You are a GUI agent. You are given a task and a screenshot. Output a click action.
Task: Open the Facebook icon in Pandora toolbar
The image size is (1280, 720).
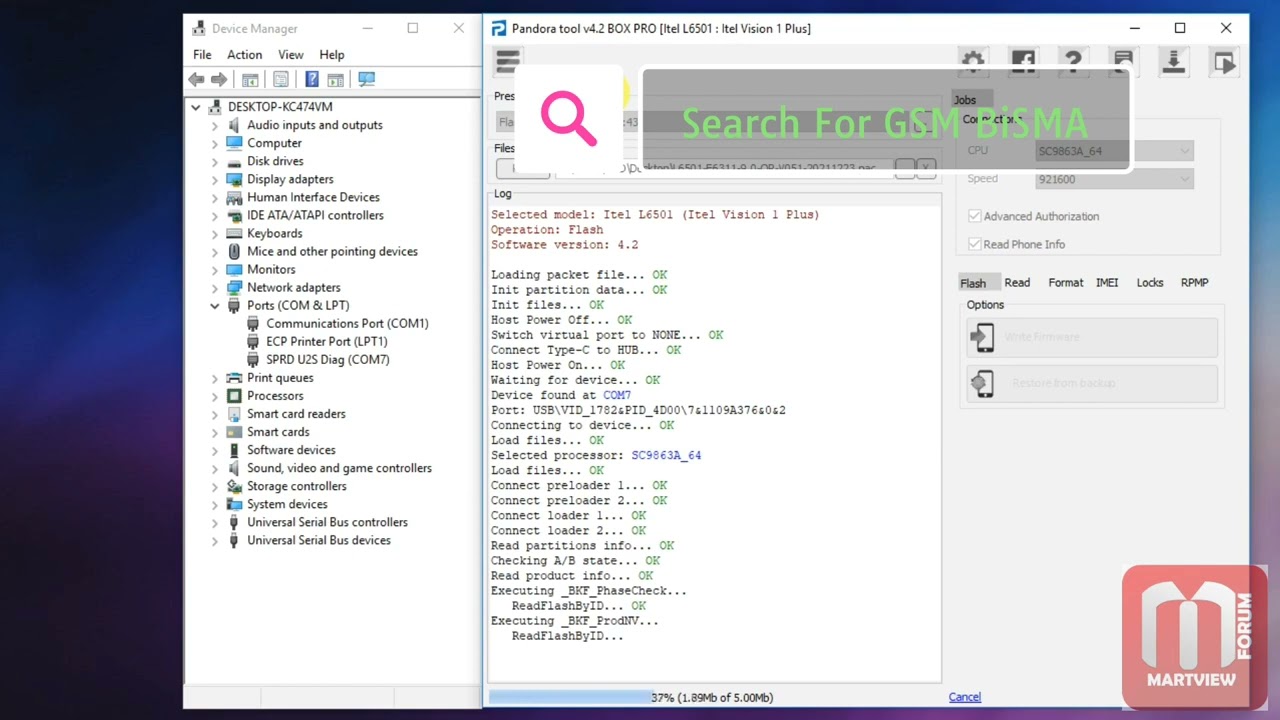(1022, 62)
